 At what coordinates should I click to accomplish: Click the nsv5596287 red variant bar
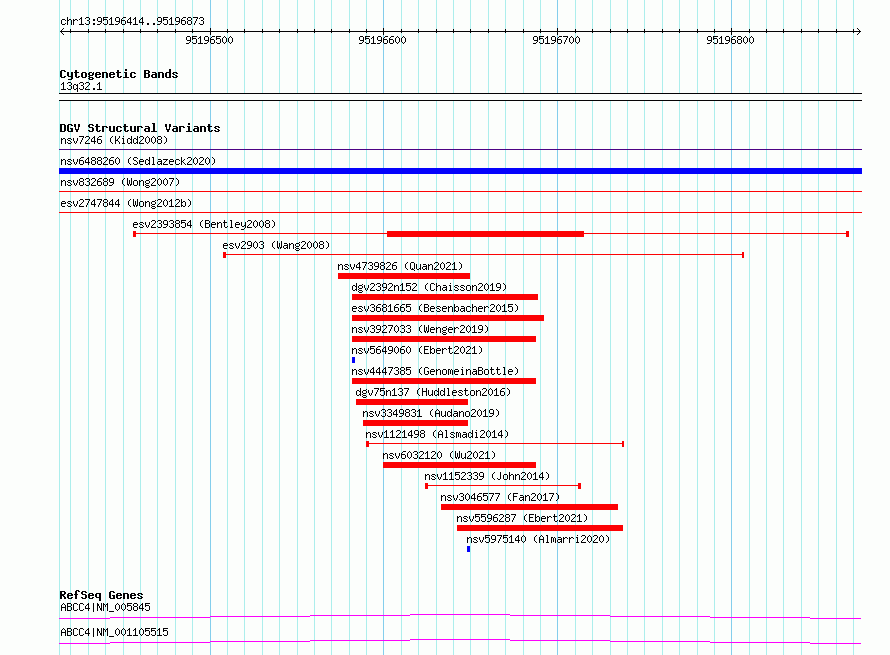pyautogui.click(x=540, y=528)
